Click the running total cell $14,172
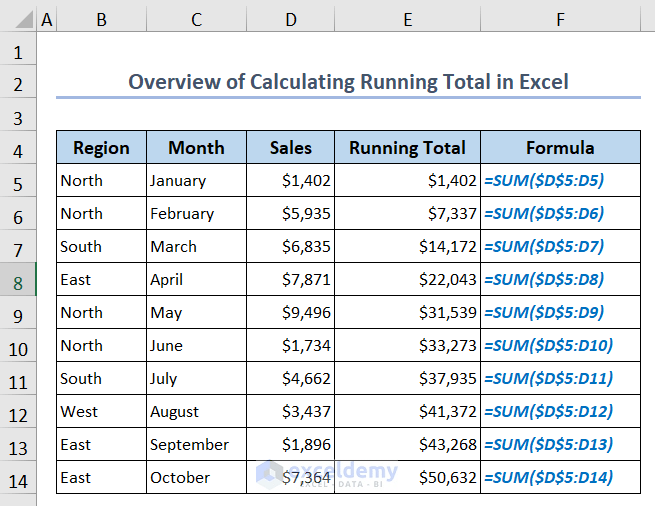The width and height of the screenshot is (655, 506). 407,247
